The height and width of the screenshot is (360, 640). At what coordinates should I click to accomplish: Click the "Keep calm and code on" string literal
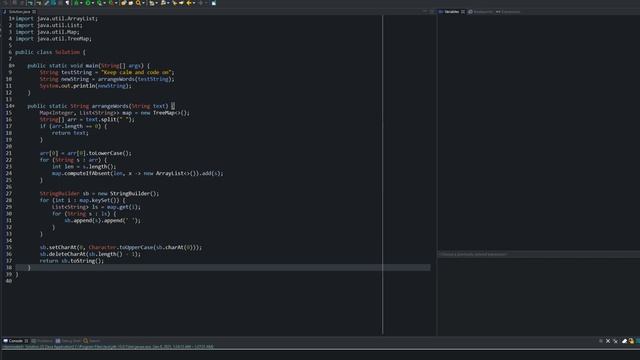[136, 72]
